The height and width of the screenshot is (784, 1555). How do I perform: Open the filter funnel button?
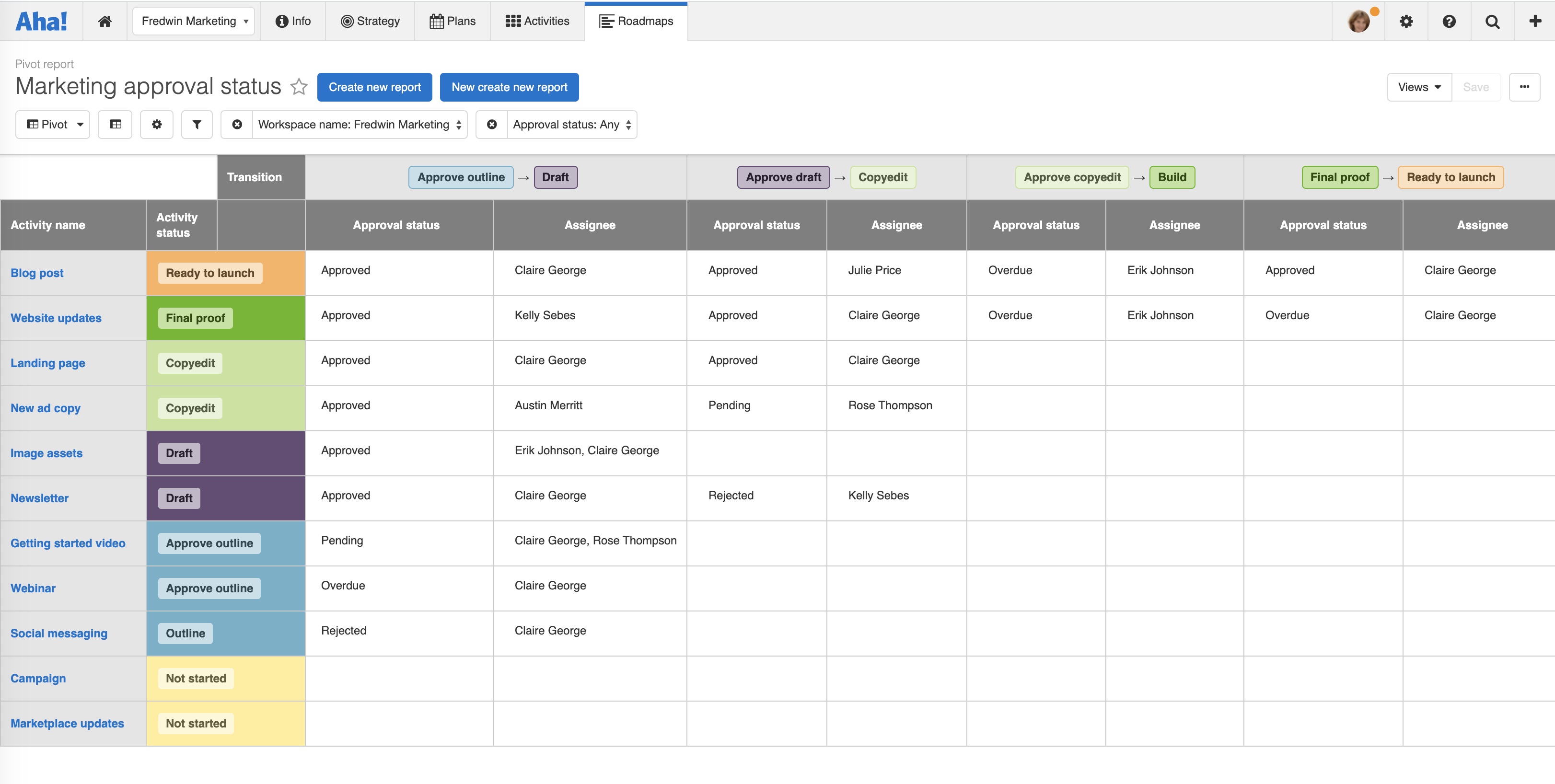pos(197,124)
